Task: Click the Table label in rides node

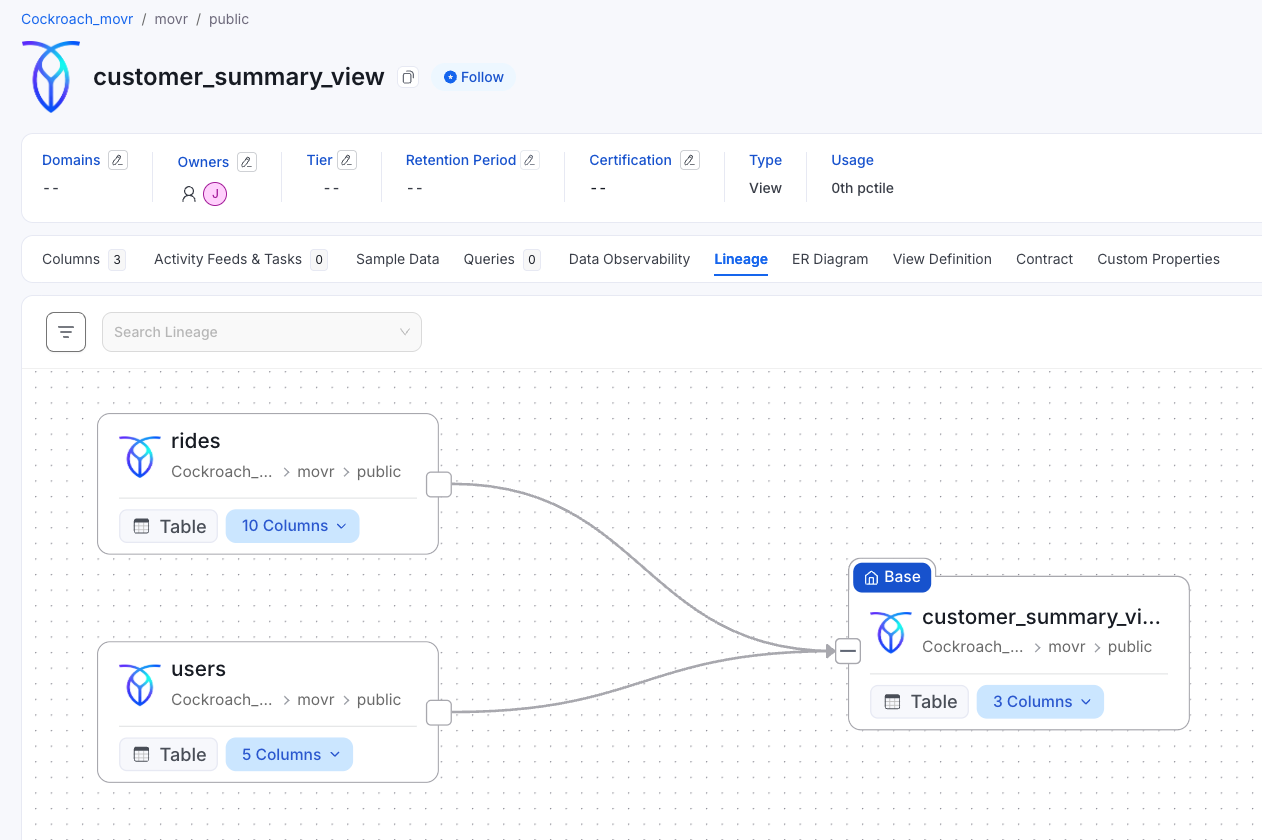Action: [x=169, y=526]
